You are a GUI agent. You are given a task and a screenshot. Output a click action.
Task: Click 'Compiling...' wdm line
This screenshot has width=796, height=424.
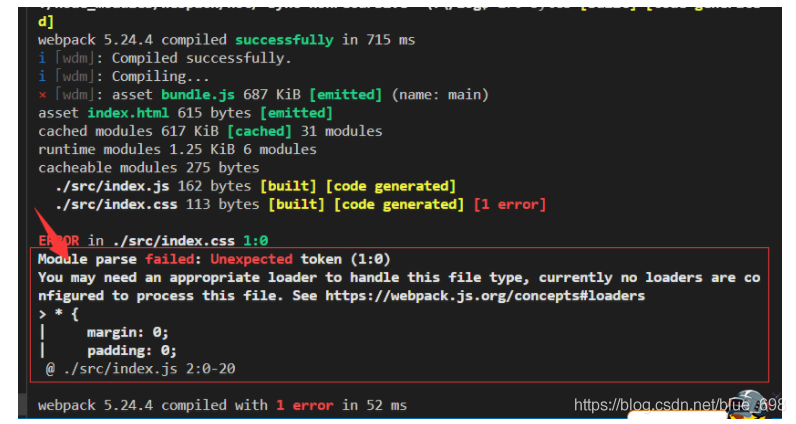pos(123,76)
